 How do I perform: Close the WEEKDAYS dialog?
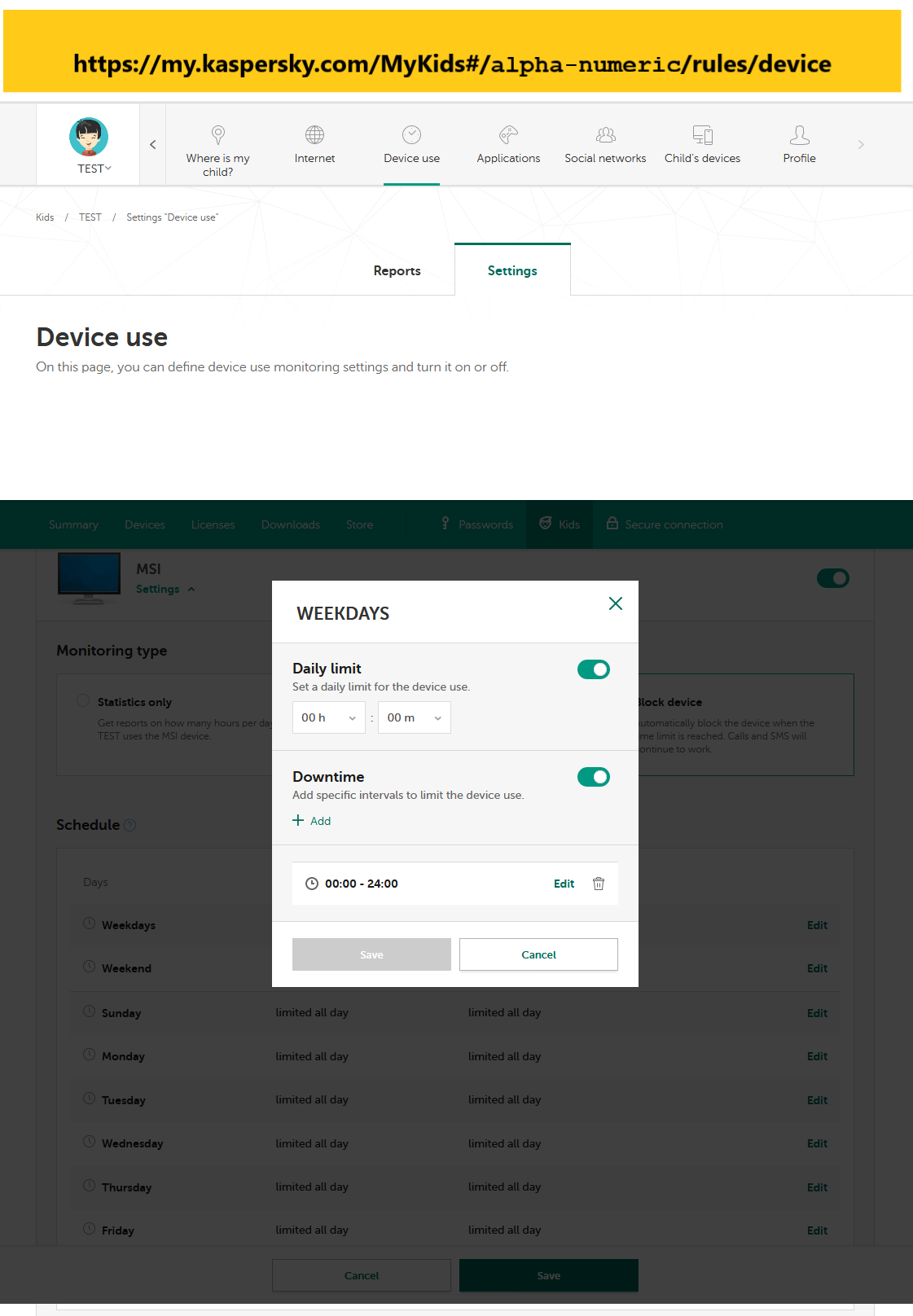(x=616, y=603)
